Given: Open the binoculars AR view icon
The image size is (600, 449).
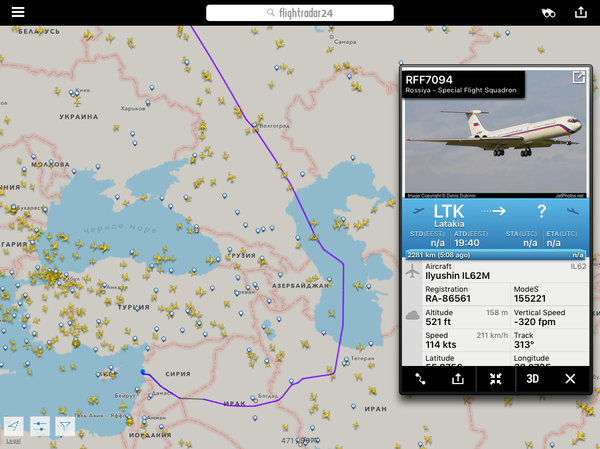Looking at the screenshot, I should 548,13.
